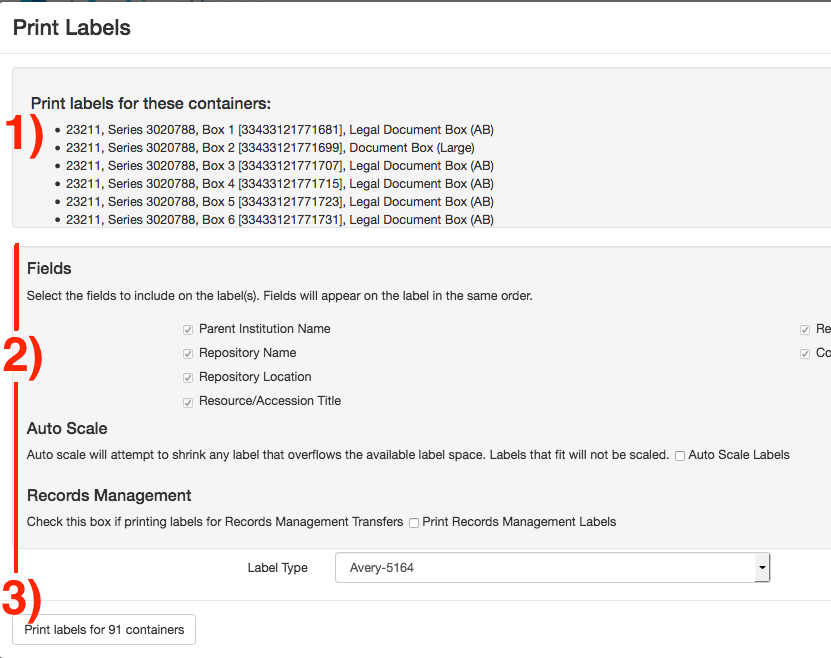831x658 pixels.
Task: Click the red '2)' annotation marker
Action: tap(22, 357)
